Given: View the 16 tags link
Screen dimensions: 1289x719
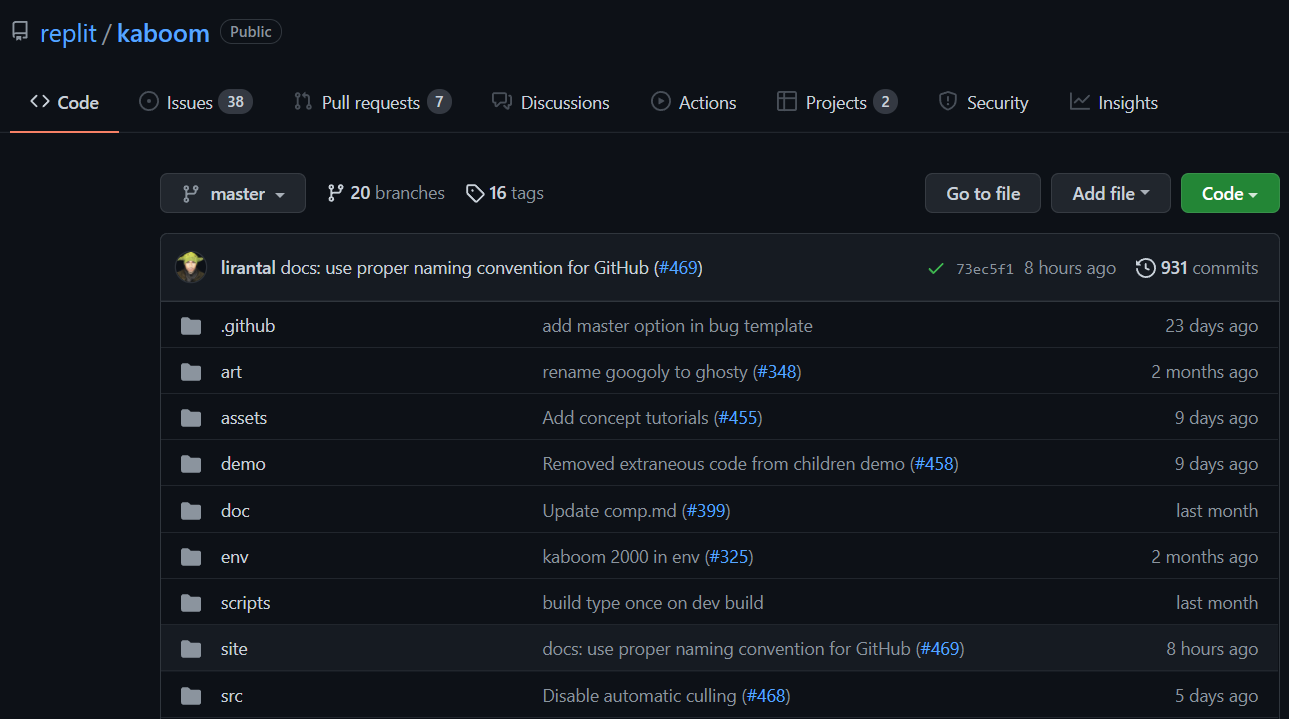Looking at the screenshot, I should coord(505,193).
